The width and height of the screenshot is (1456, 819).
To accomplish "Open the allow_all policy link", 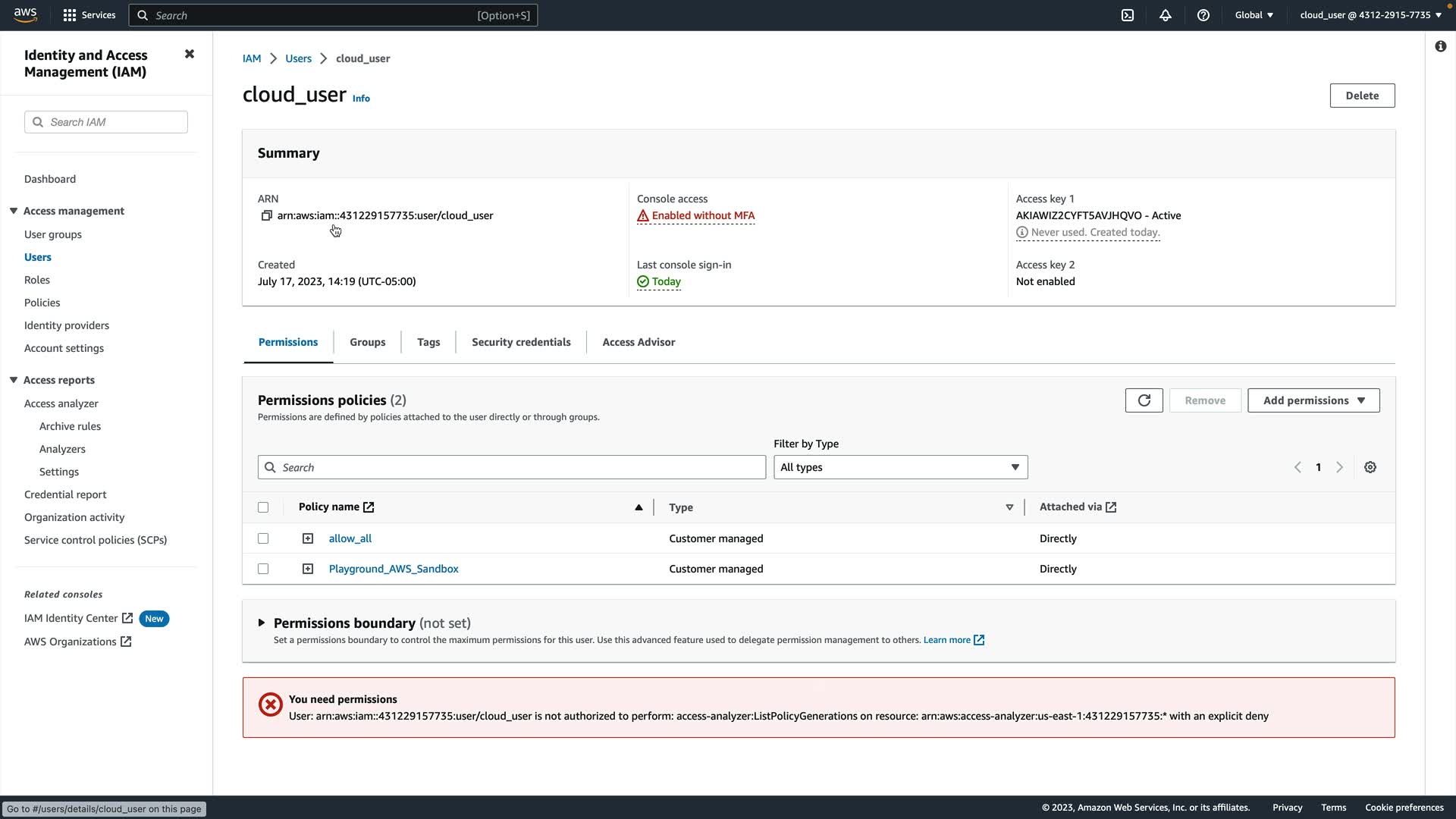I will click(x=350, y=538).
